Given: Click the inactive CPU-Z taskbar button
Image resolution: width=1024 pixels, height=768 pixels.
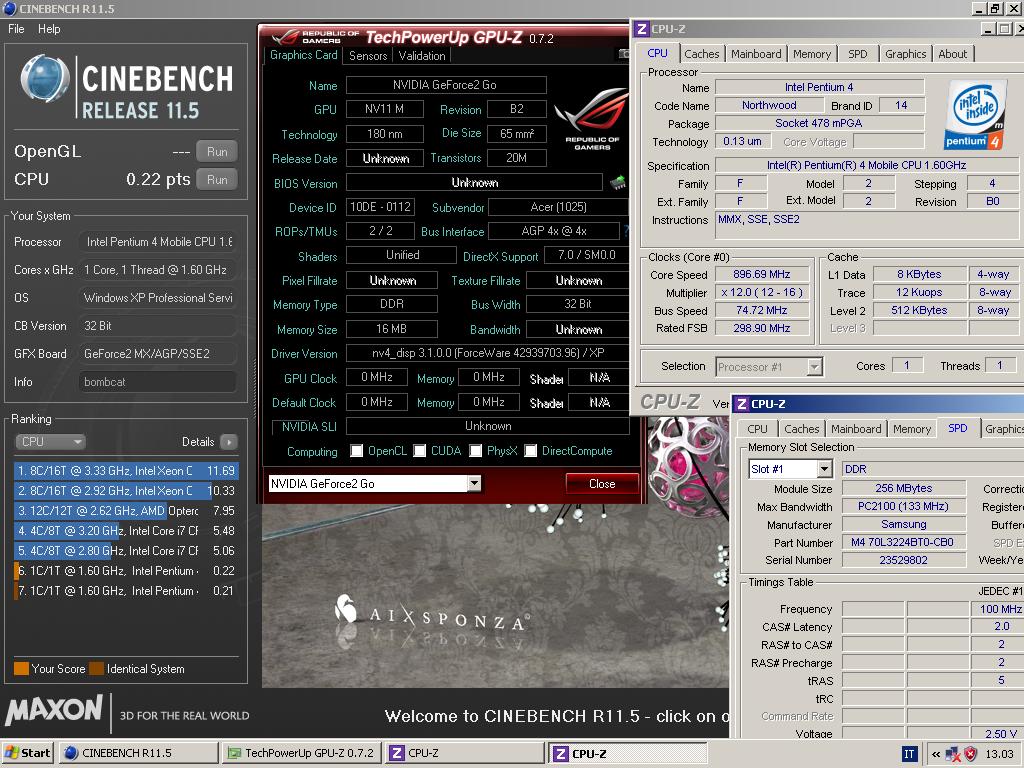Looking at the screenshot, I should (464, 753).
